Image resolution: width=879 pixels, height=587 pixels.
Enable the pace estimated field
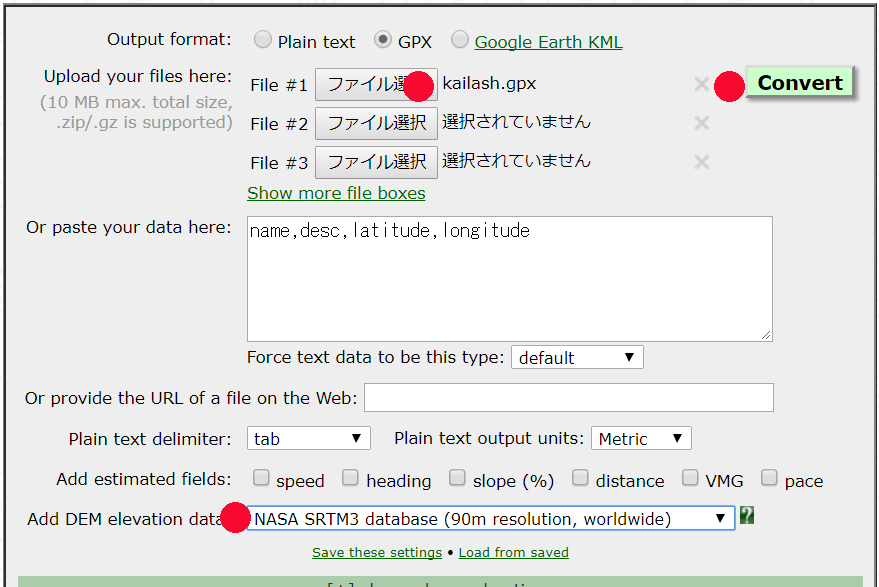769,478
